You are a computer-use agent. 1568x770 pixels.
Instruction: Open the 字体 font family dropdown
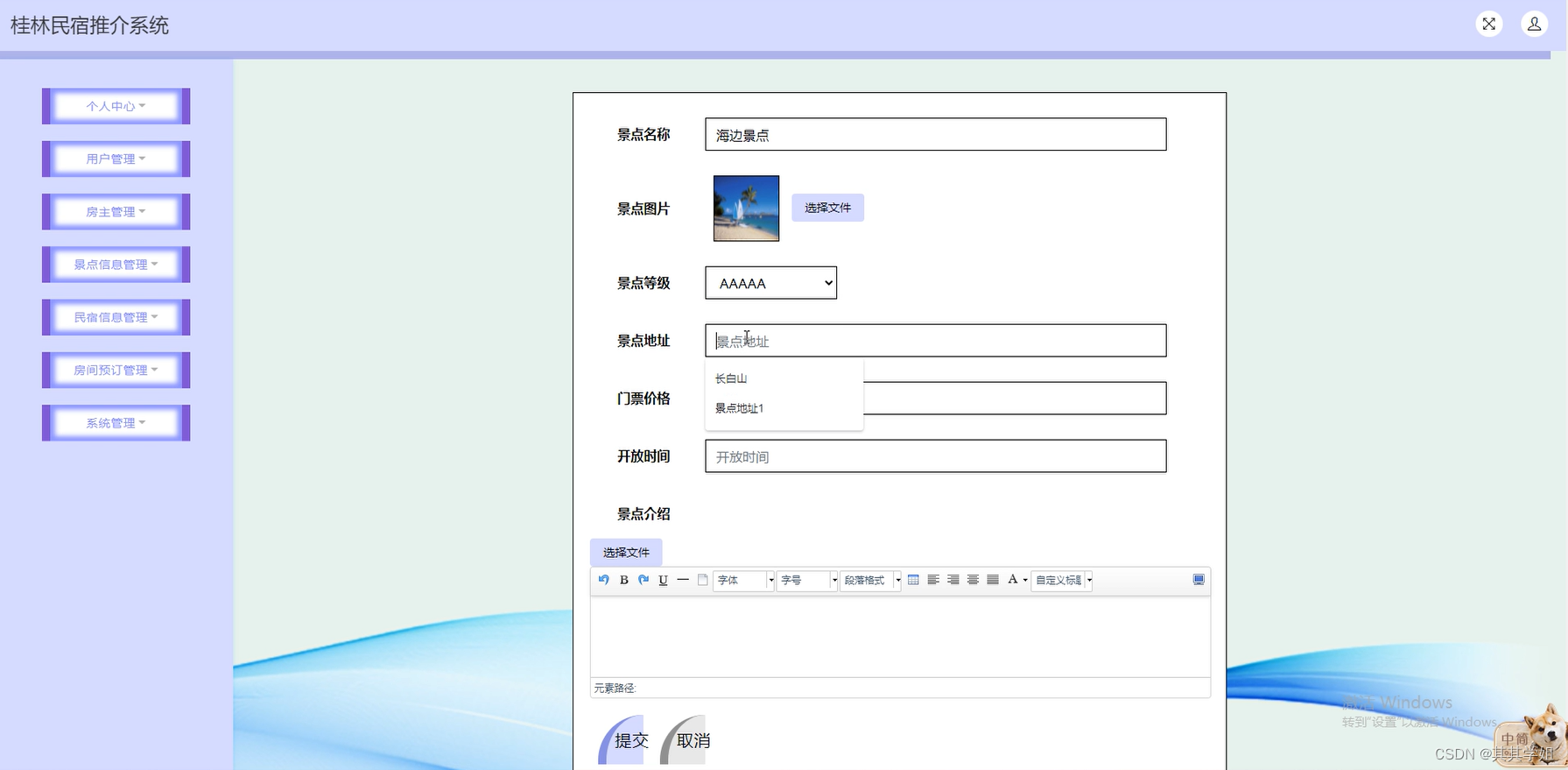coord(744,580)
